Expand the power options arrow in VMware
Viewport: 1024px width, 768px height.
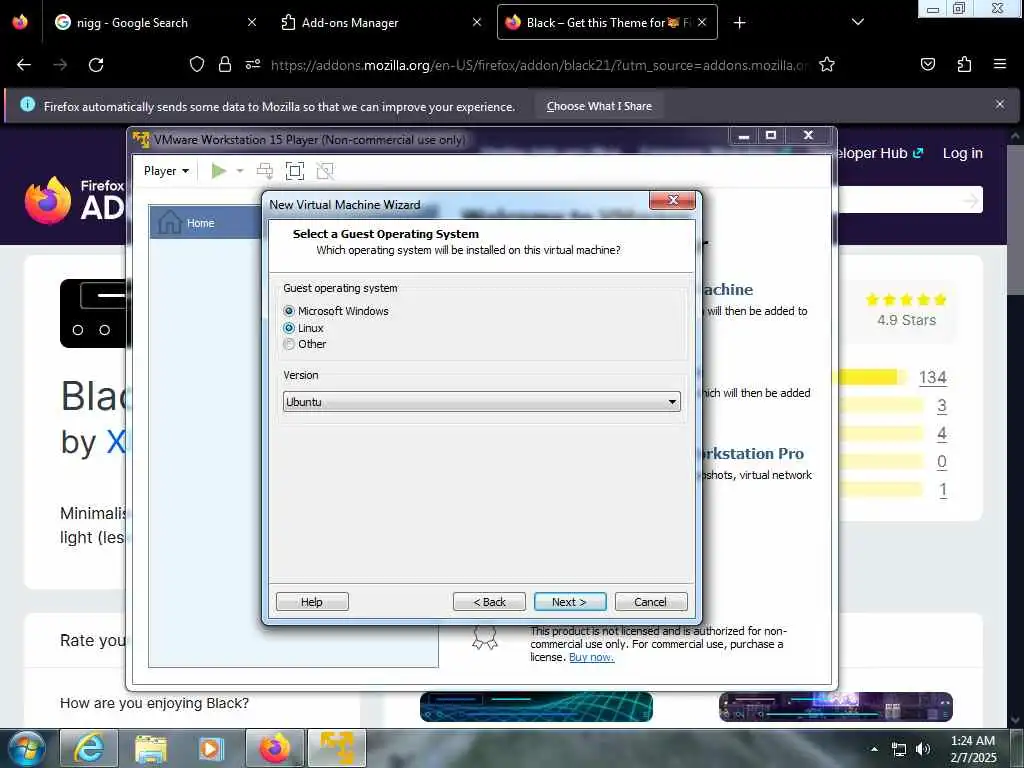pyautogui.click(x=240, y=171)
